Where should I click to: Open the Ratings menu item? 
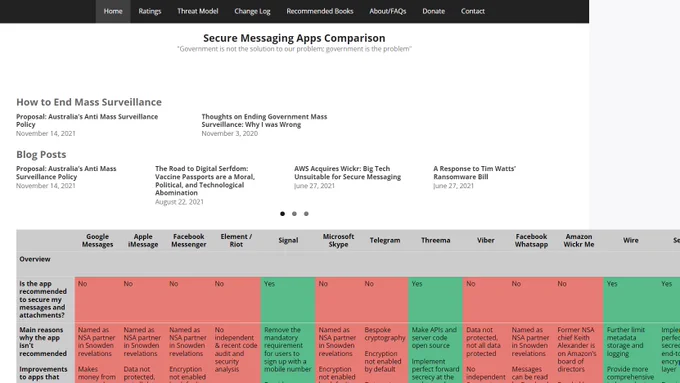click(150, 11)
